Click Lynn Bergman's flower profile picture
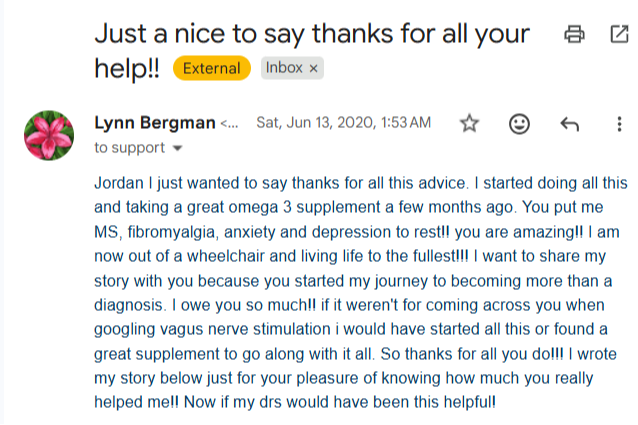This screenshot has width=638, height=425. click(49, 135)
